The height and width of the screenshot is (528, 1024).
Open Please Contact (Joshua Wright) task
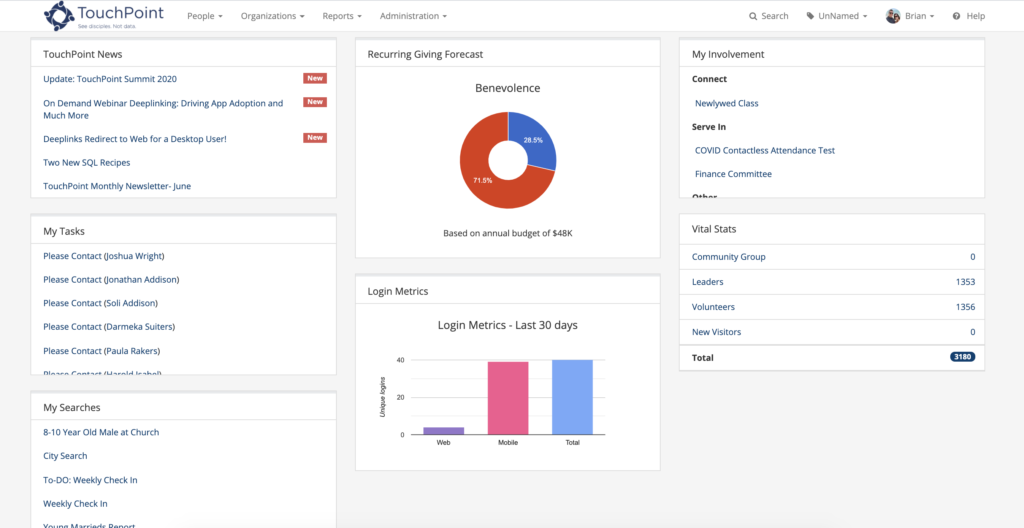[104, 256]
